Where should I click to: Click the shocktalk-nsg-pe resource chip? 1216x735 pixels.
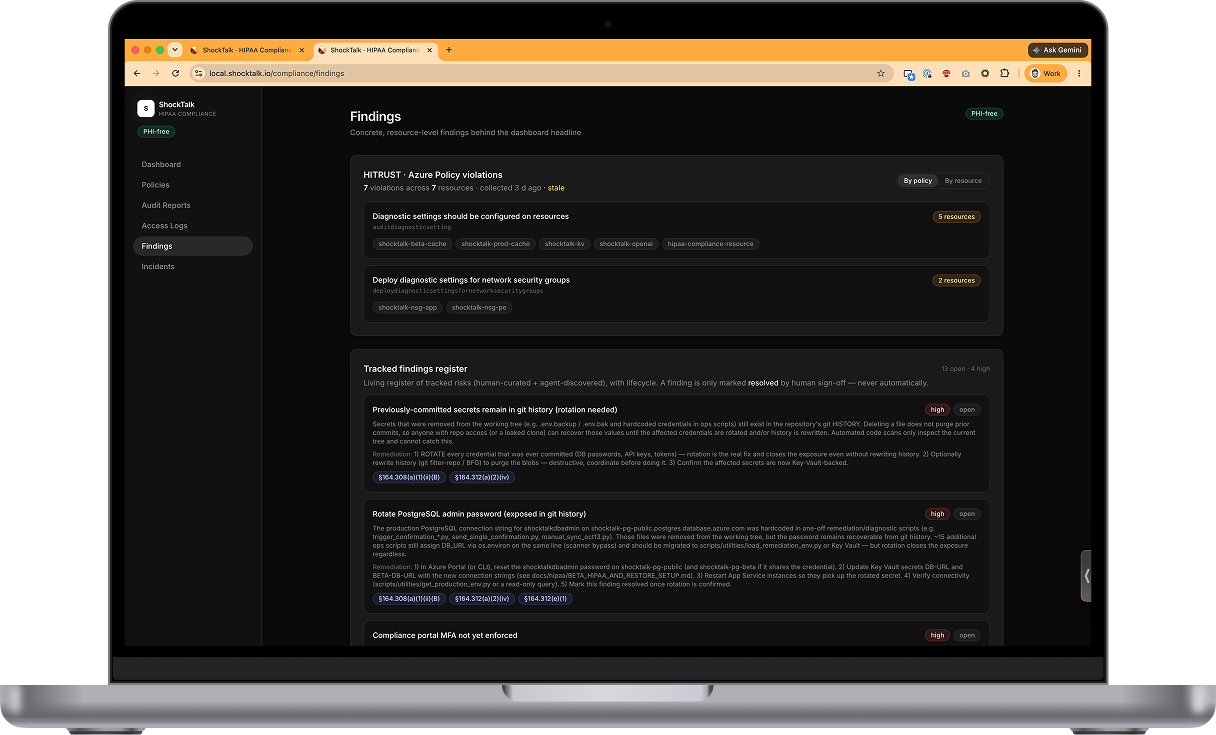[479, 308]
